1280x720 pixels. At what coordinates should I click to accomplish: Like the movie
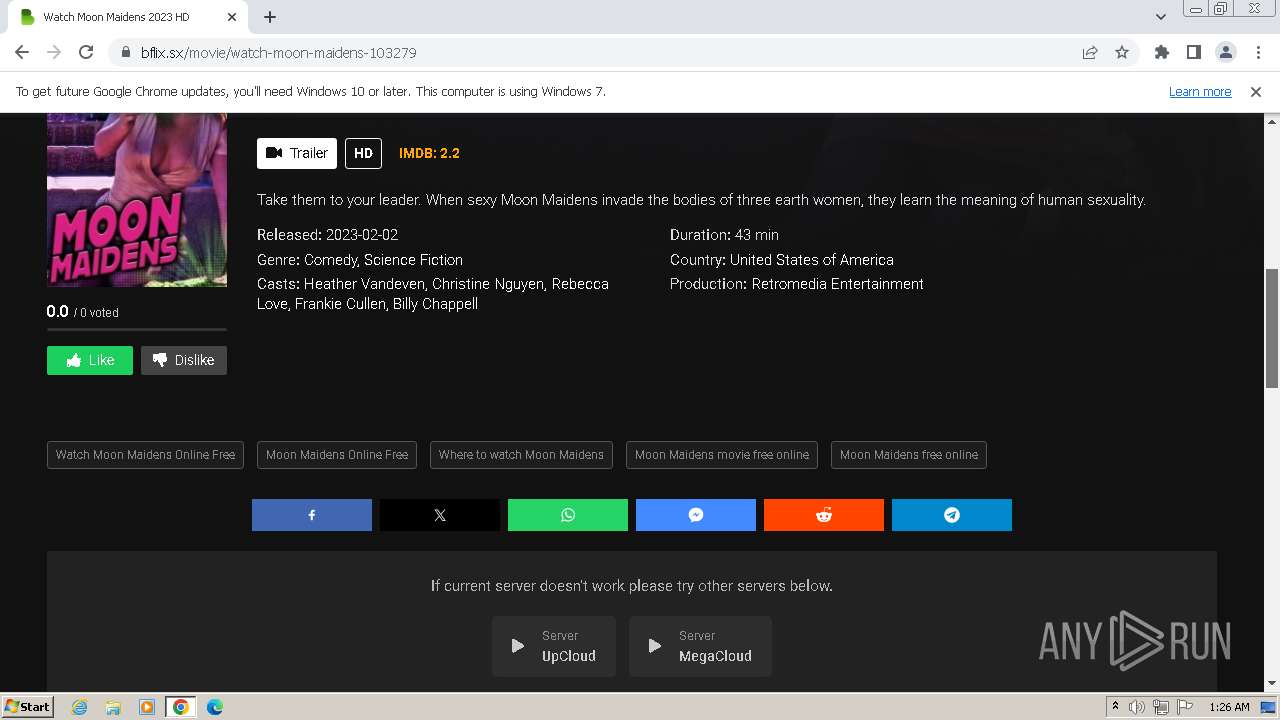(x=90, y=360)
